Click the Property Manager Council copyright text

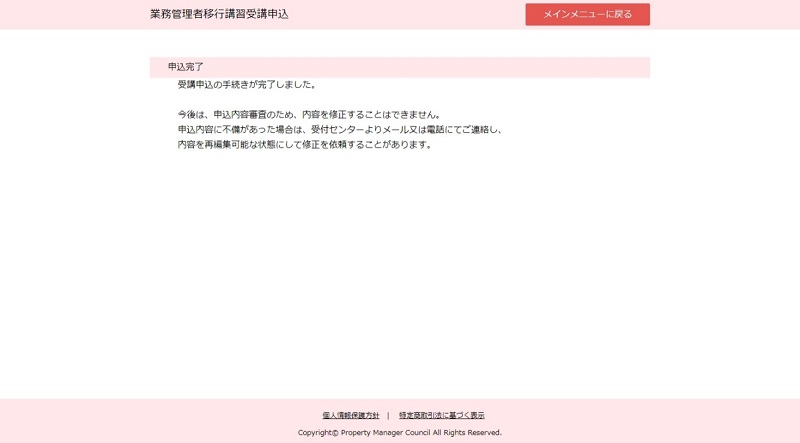coord(399,433)
